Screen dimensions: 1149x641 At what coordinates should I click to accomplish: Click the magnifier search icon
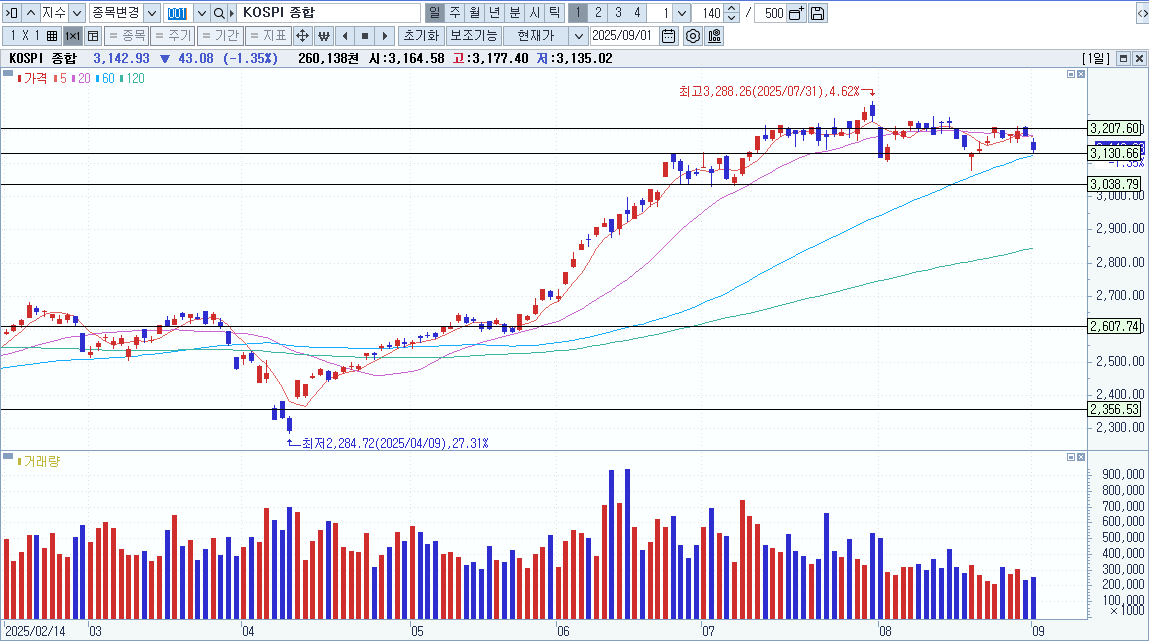pyautogui.click(x=219, y=13)
